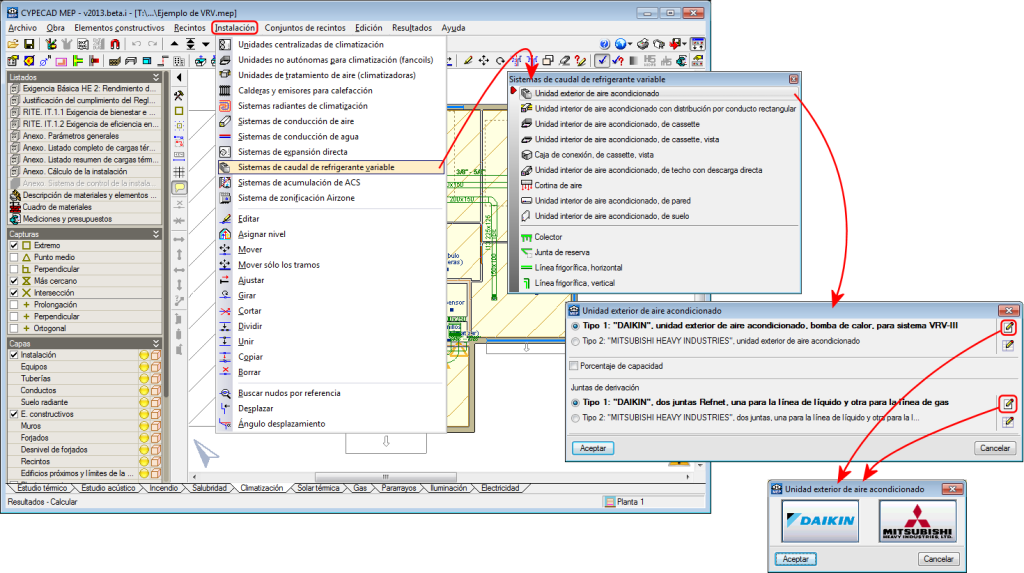Select Unidad exterior de aire acondicionado option

658,93
